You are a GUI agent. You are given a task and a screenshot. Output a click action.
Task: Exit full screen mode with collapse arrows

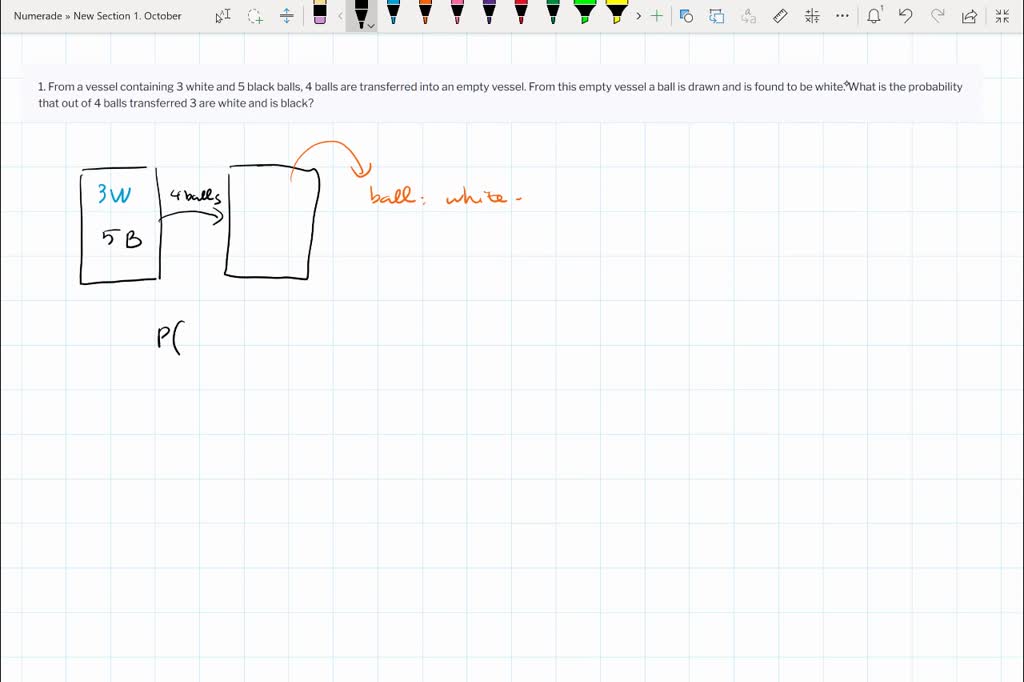[x=1002, y=16]
